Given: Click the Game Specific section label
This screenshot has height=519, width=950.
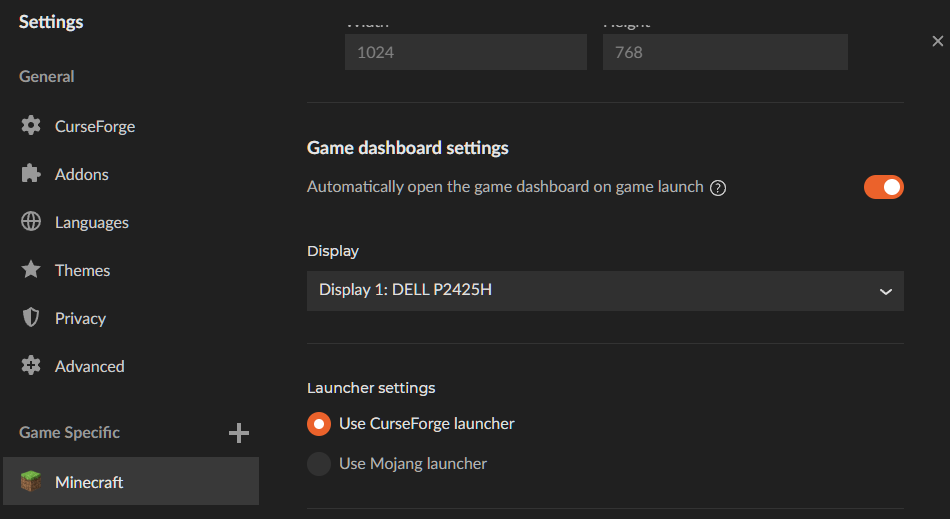Looking at the screenshot, I should click(x=69, y=432).
